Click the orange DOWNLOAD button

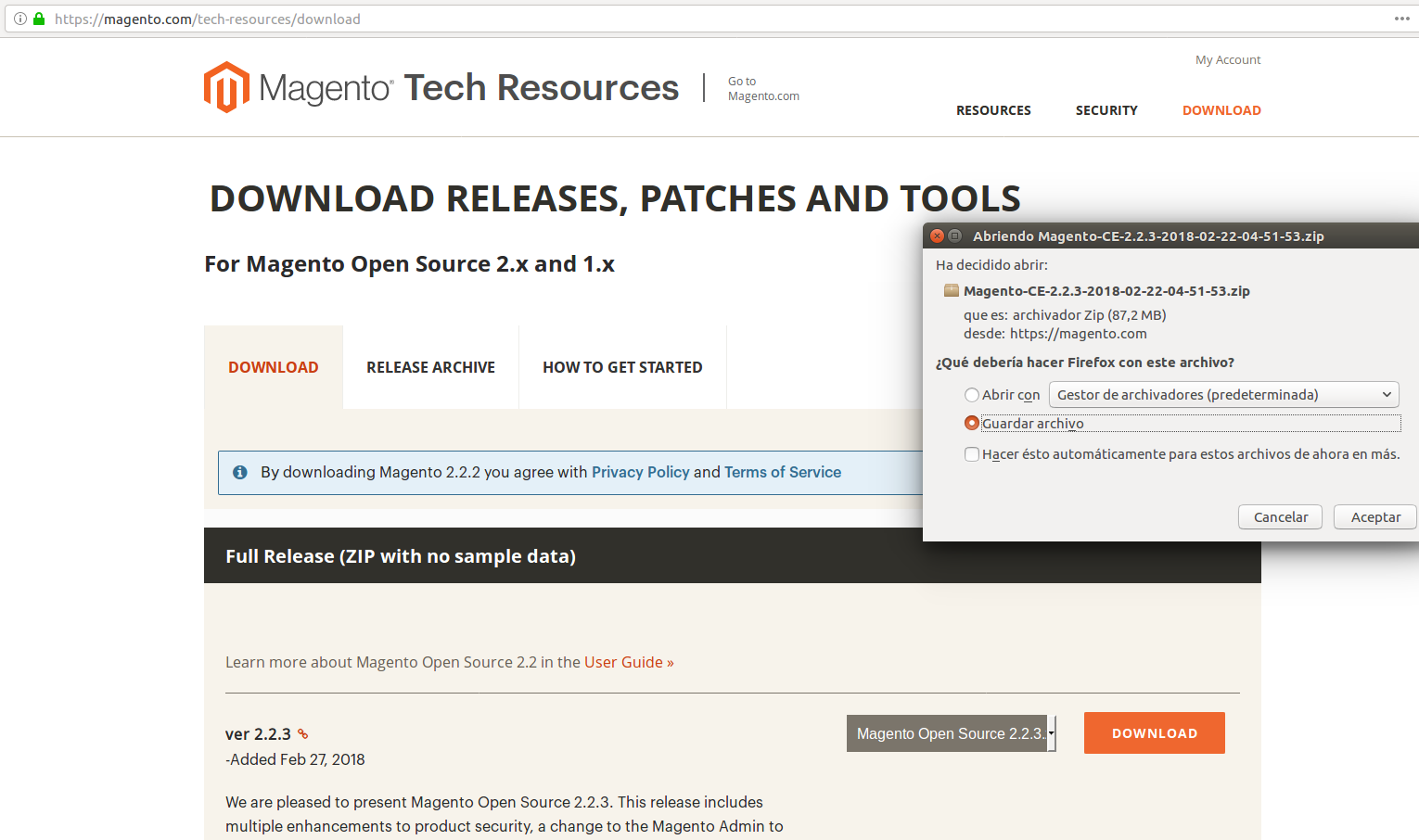click(x=1154, y=732)
